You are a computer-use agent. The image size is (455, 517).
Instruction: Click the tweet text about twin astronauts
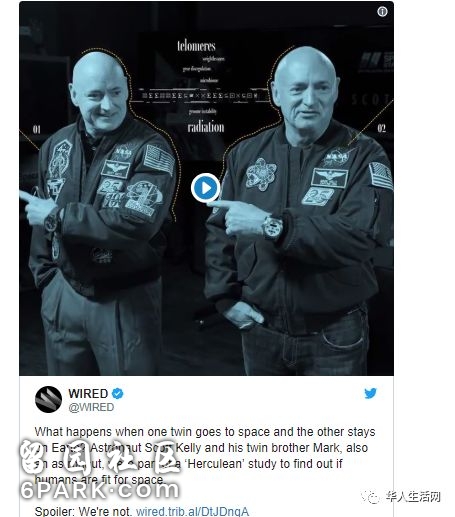click(205, 455)
